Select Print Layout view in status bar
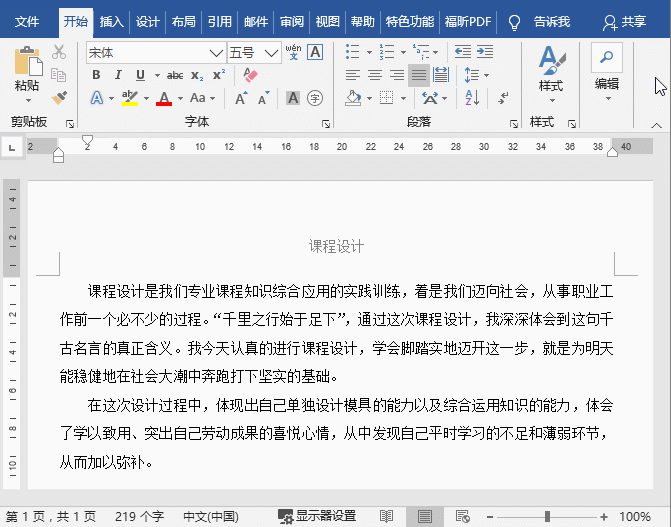671x527 pixels. click(x=425, y=516)
